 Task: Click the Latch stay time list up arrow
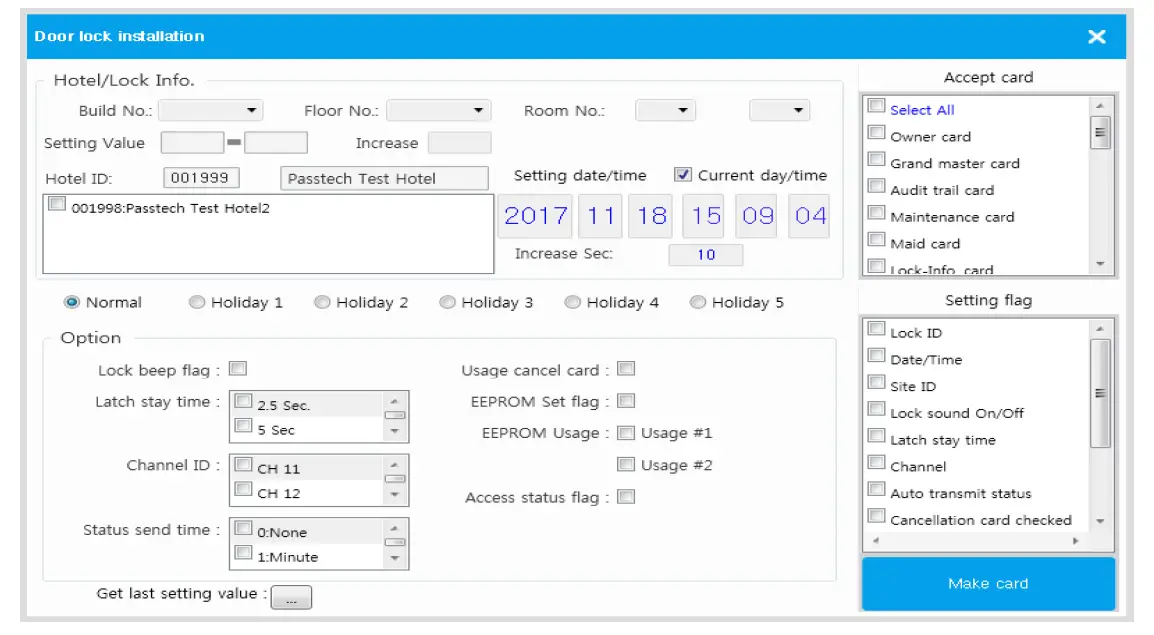(394, 401)
